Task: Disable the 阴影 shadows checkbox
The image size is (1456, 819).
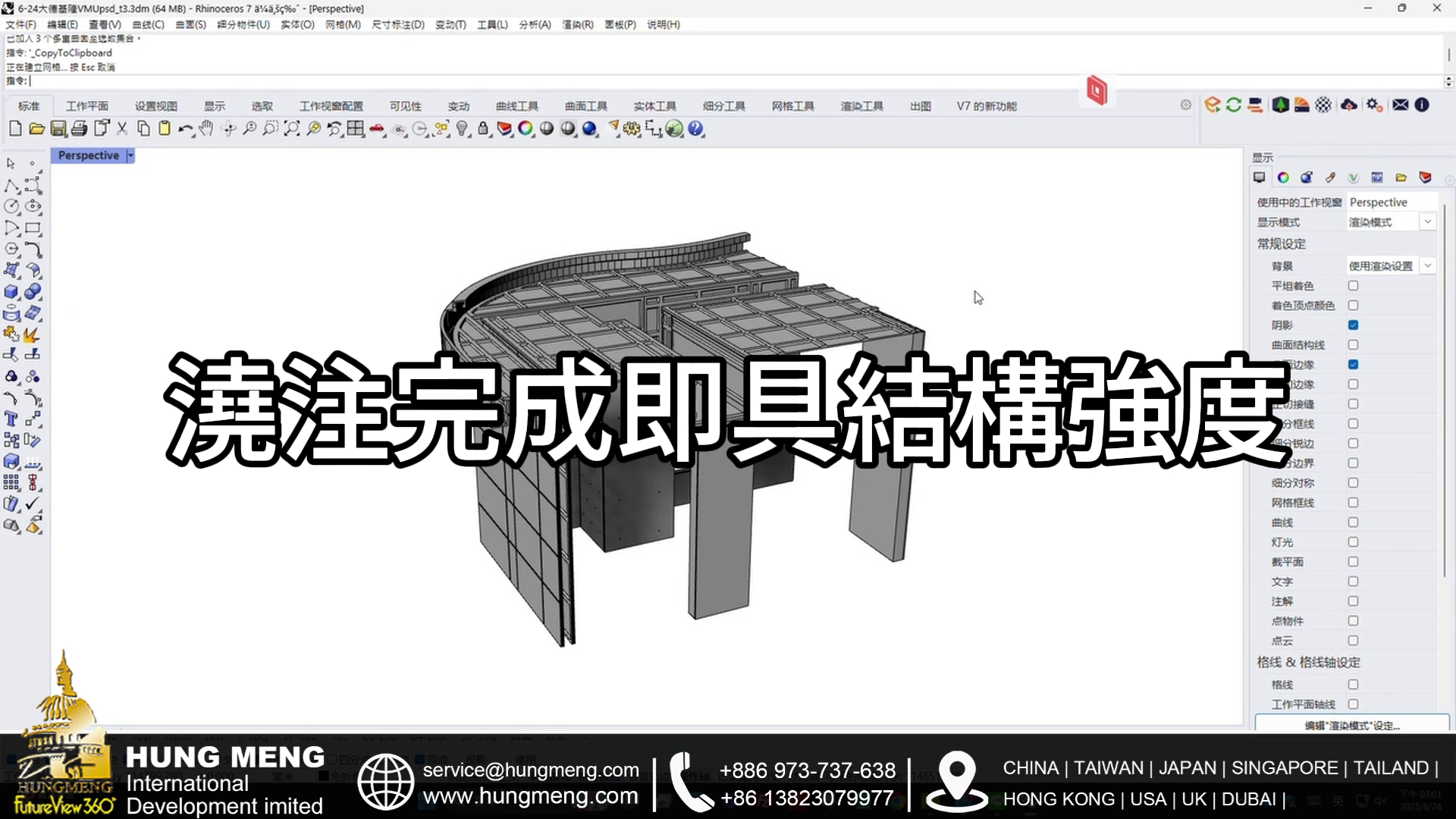Action: [1353, 325]
